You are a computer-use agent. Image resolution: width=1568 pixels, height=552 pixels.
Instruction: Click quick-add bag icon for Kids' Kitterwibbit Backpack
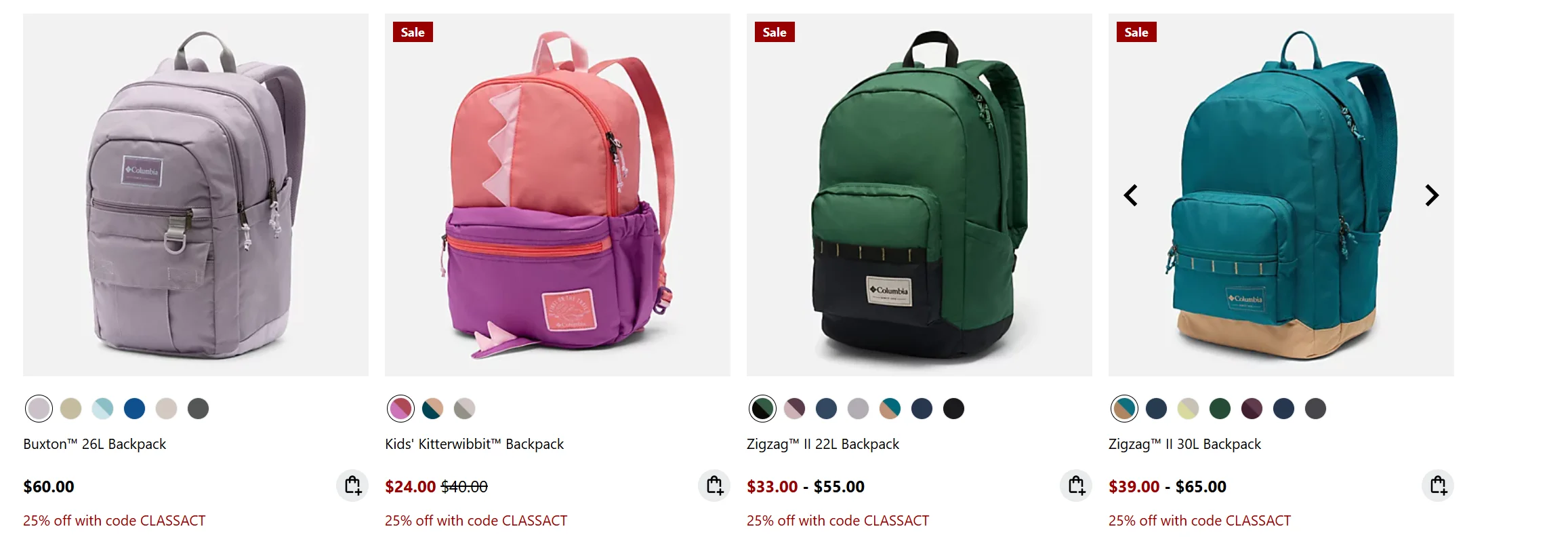714,486
